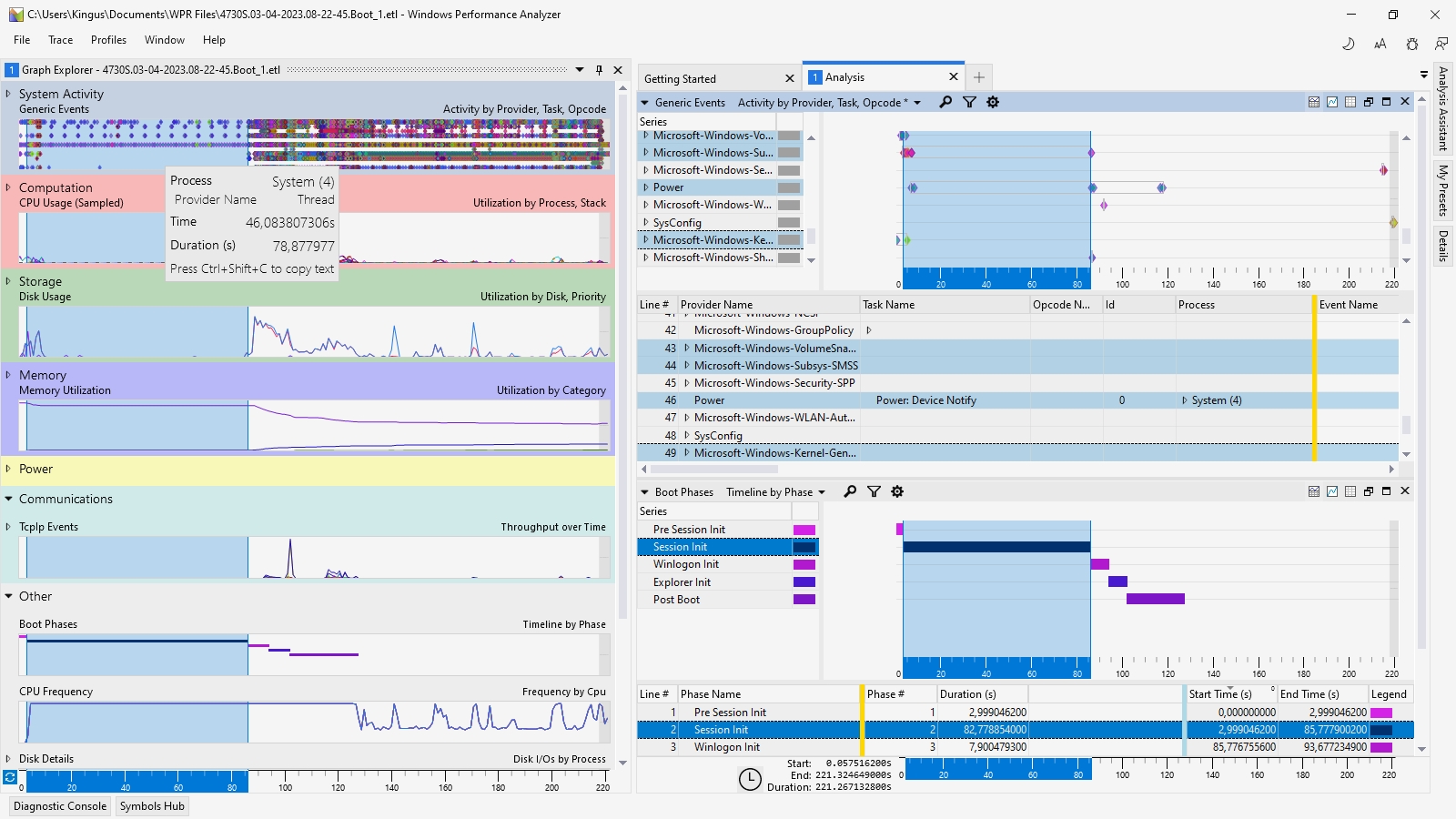Open Graph Explorer panel options dropdown
The height and width of the screenshot is (819, 1456).
pos(580,70)
